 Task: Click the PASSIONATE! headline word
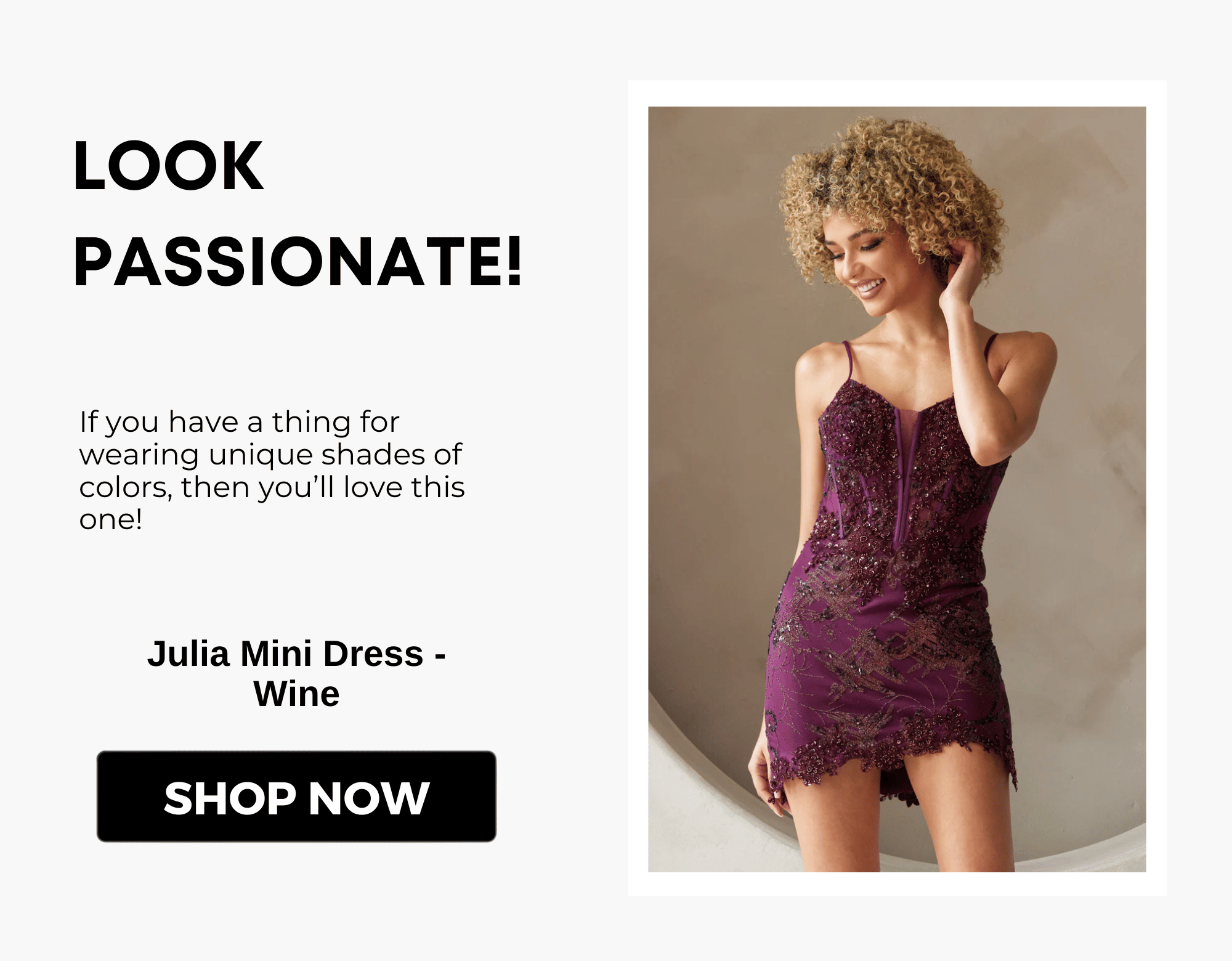(x=298, y=261)
